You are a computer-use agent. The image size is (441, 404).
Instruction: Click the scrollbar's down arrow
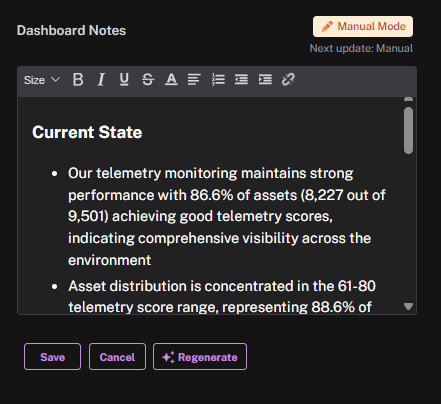(408, 306)
